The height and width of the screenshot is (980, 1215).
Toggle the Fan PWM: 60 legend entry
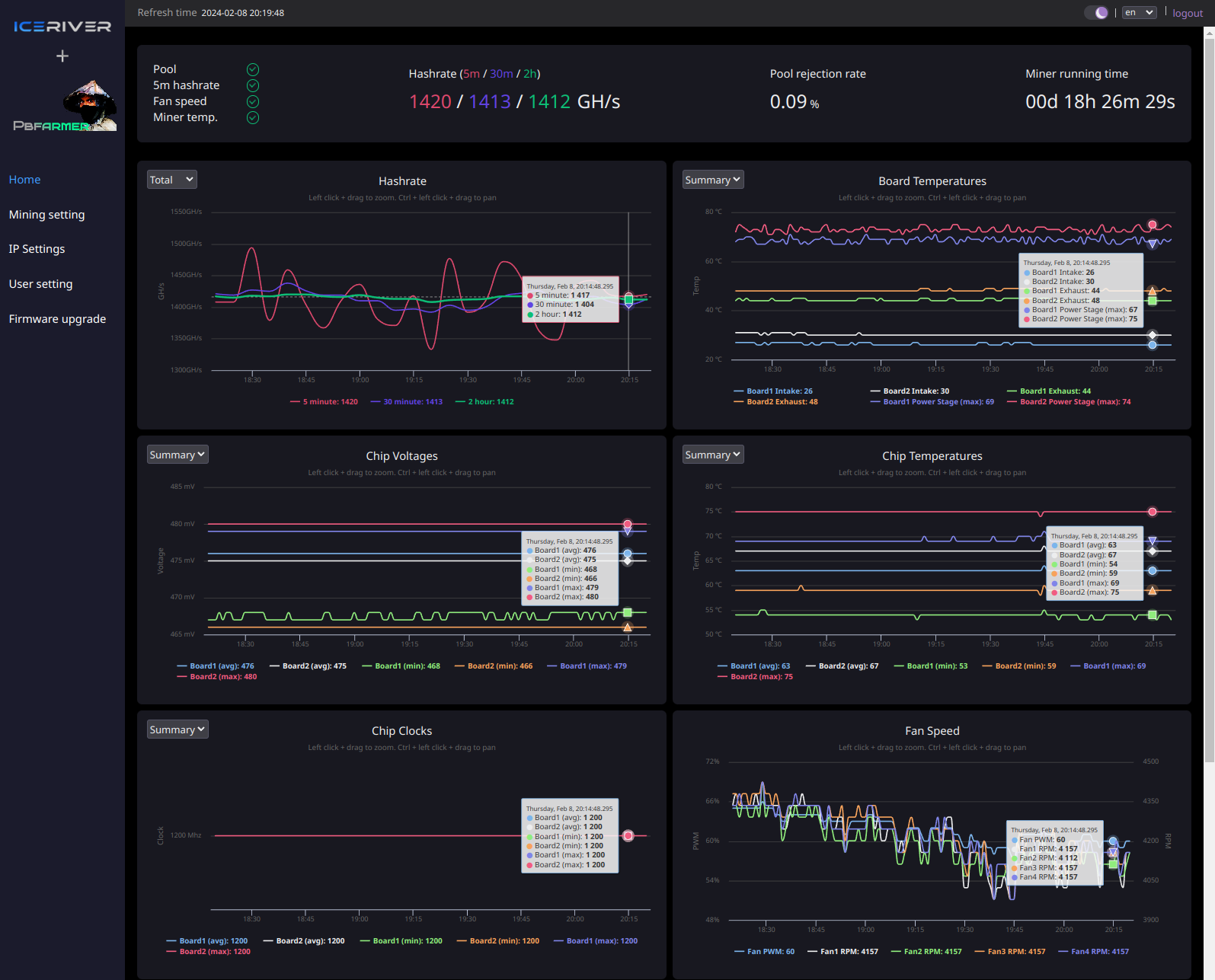pyautogui.click(x=765, y=952)
